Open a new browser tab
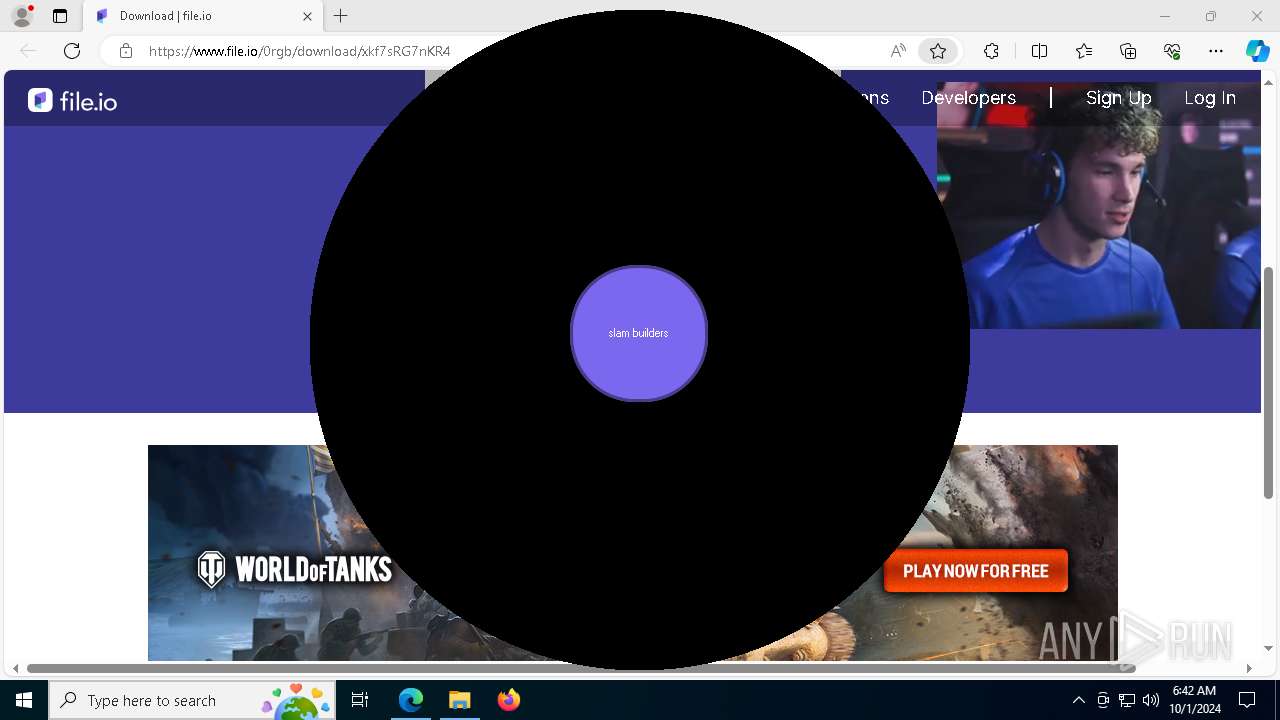Screen dimensions: 1280x720 click(341, 16)
